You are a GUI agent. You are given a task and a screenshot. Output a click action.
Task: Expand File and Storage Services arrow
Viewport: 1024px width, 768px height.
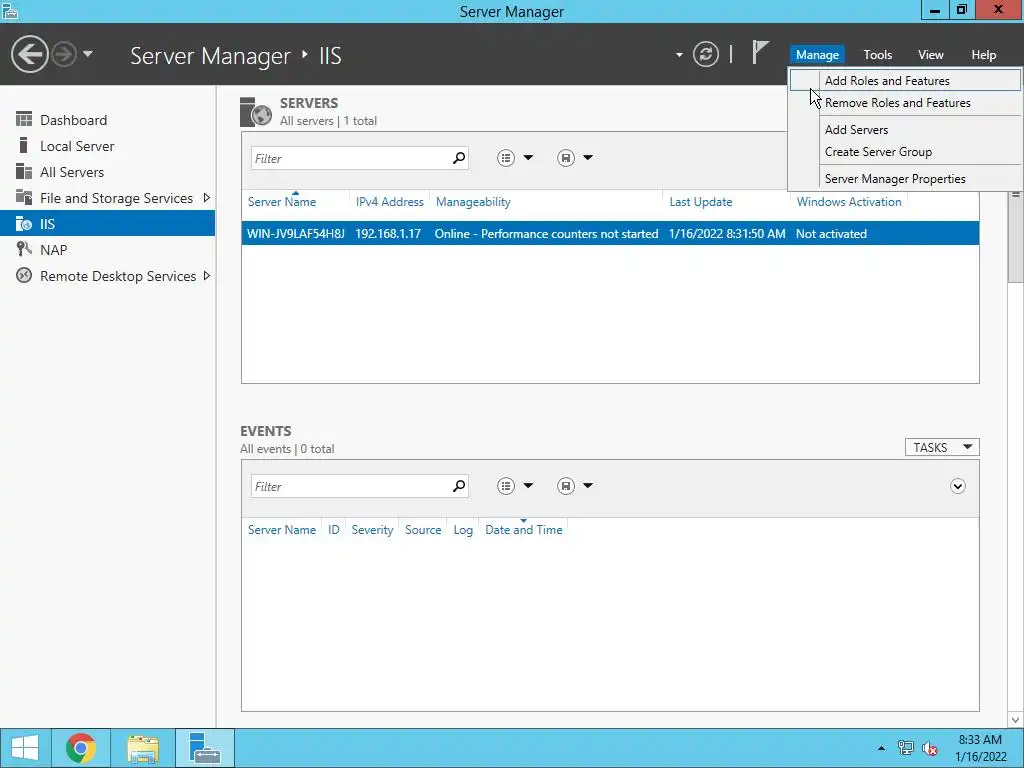[207, 198]
